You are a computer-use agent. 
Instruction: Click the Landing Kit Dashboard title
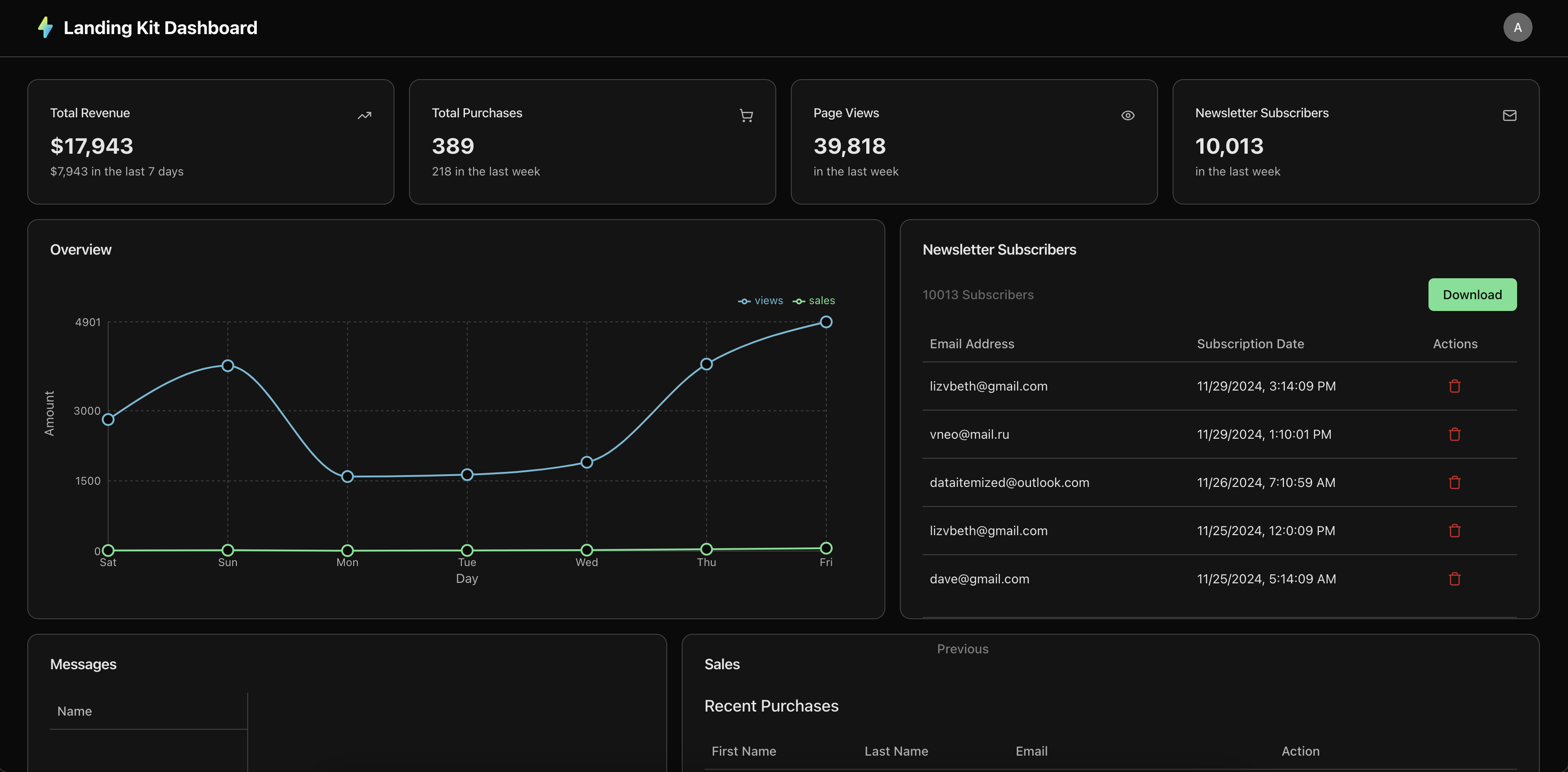(x=160, y=28)
